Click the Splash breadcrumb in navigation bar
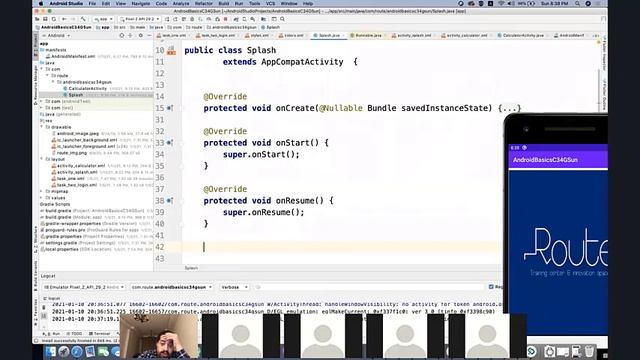This screenshot has height=360, width=640. (x=270, y=27)
